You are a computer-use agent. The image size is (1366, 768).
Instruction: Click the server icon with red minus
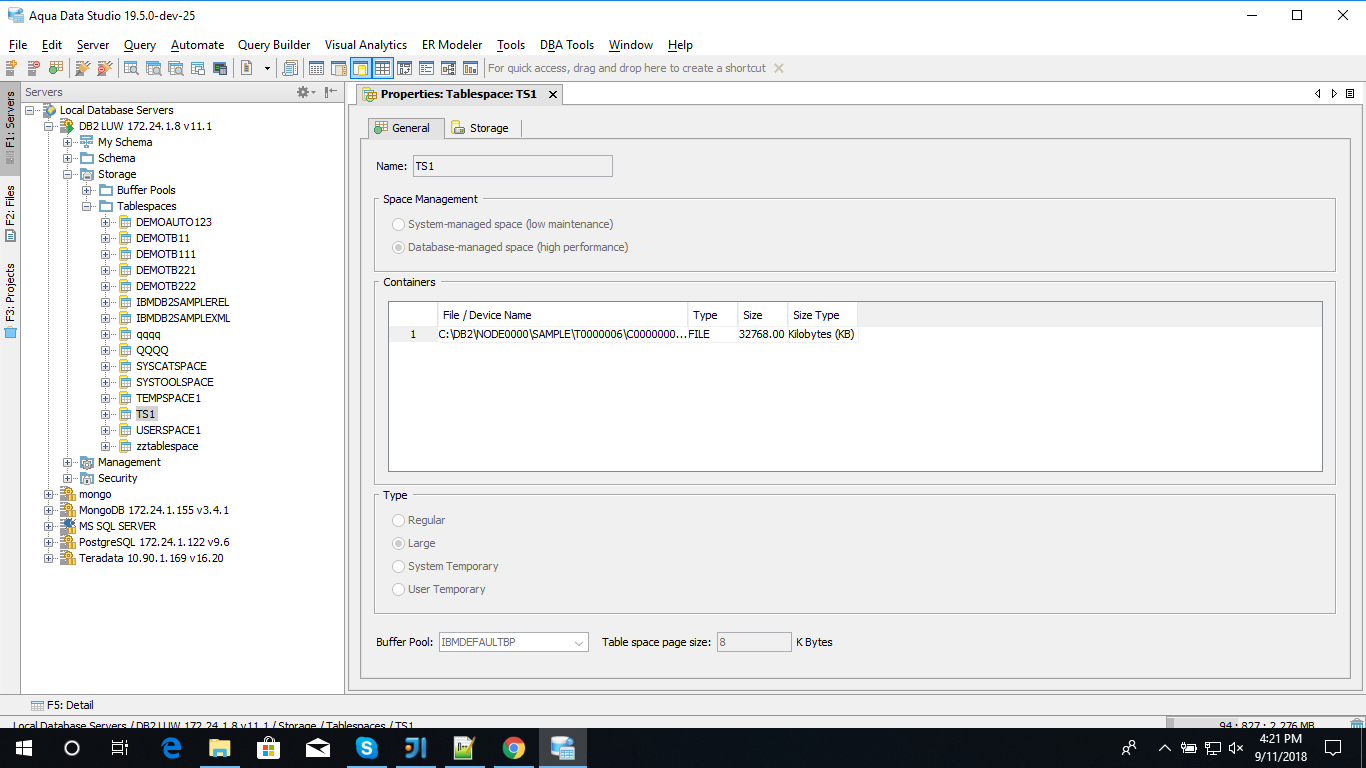(34, 68)
